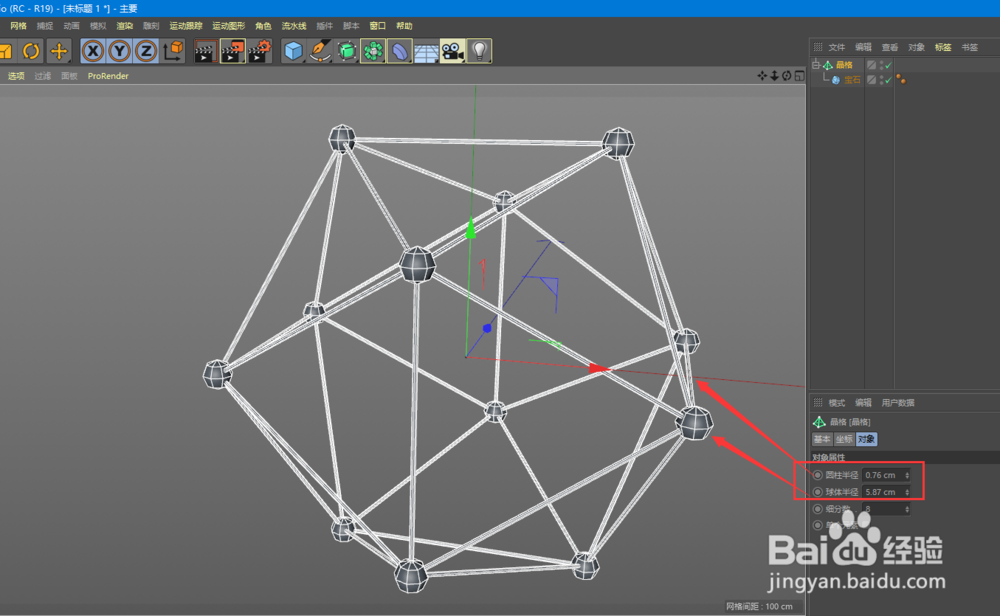
Task: Add a camera object
Action: point(453,51)
